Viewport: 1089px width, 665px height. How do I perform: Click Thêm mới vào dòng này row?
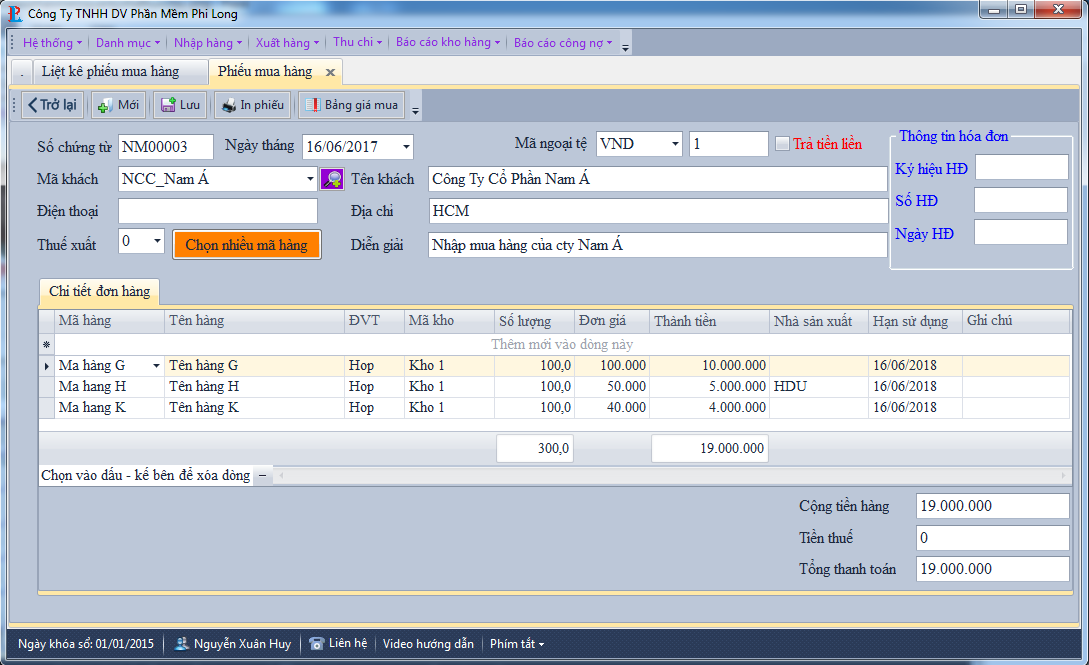(x=562, y=344)
